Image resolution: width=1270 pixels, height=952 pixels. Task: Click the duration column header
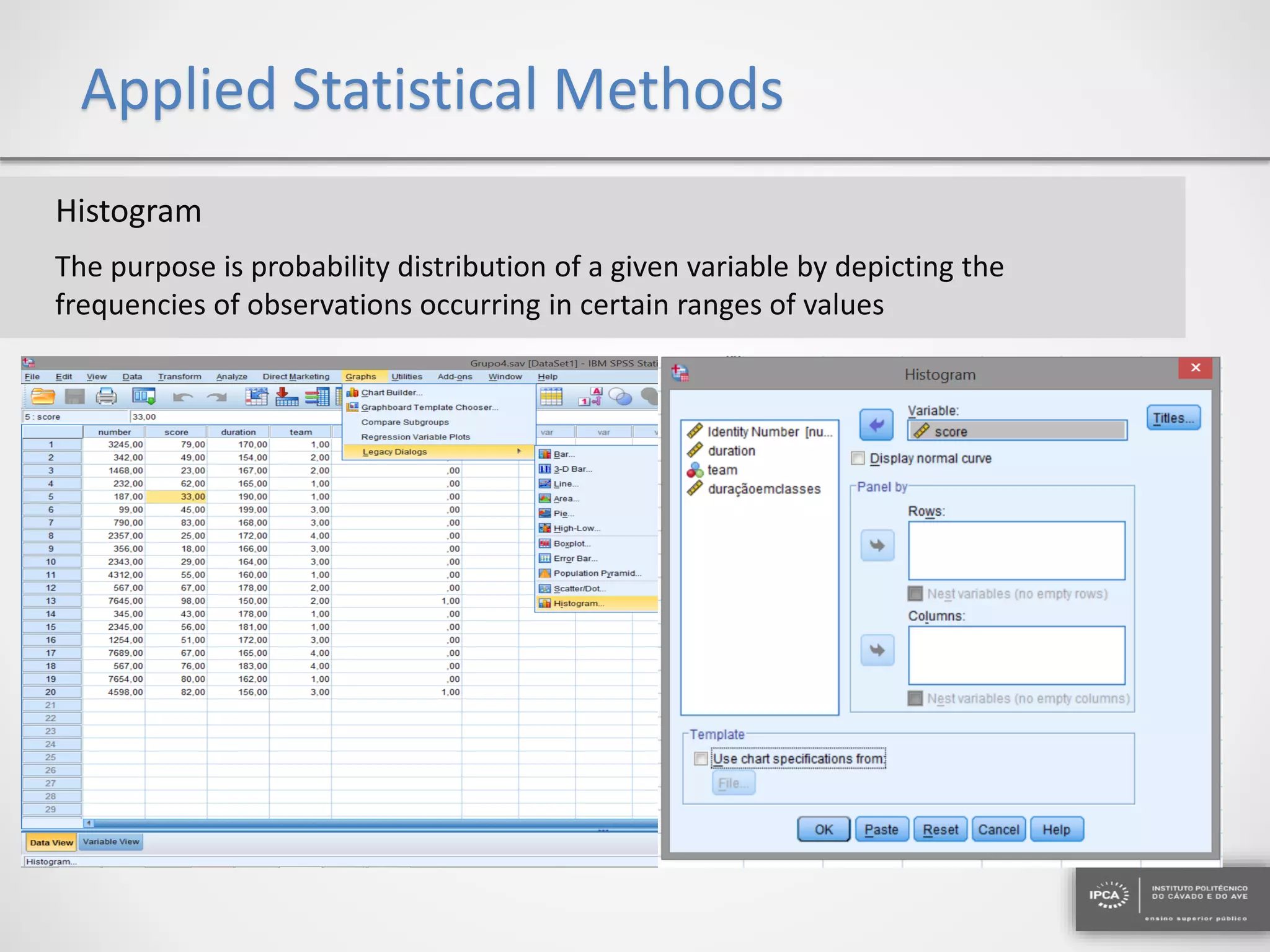point(238,432)
